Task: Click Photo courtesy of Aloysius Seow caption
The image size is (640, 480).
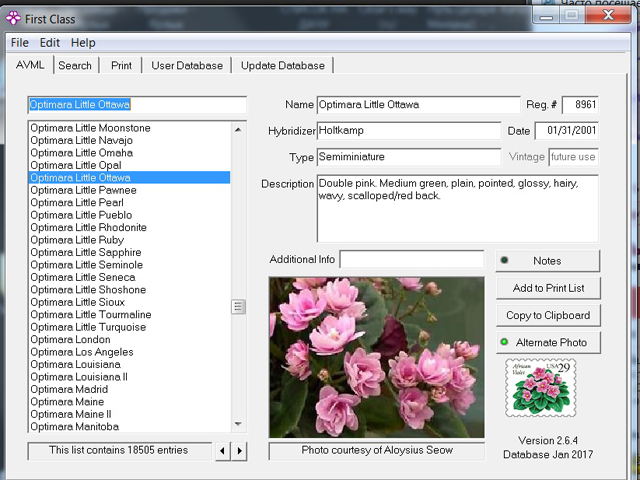Action: (377, 450)
